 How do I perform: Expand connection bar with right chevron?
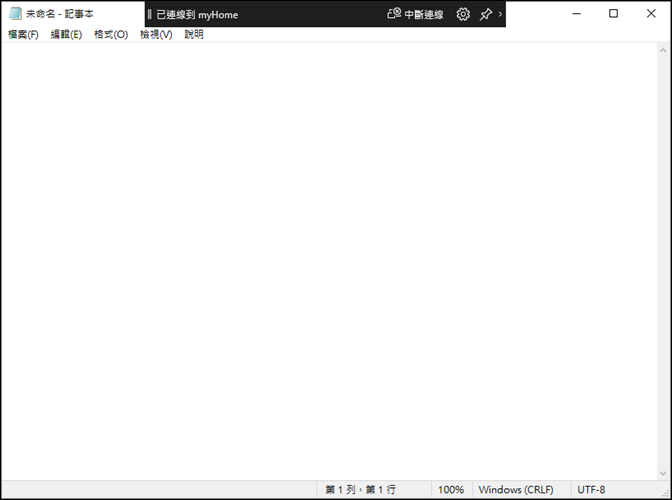point(500,14)
